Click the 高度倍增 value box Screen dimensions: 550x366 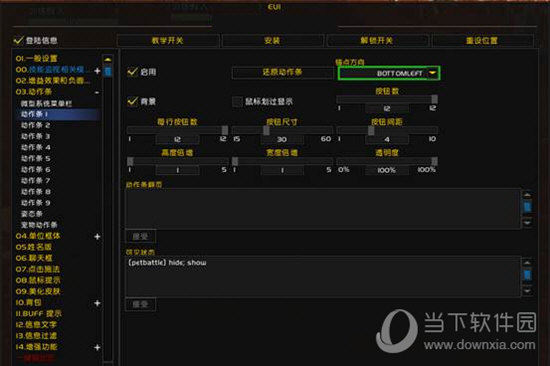click(x=177, y=170)
